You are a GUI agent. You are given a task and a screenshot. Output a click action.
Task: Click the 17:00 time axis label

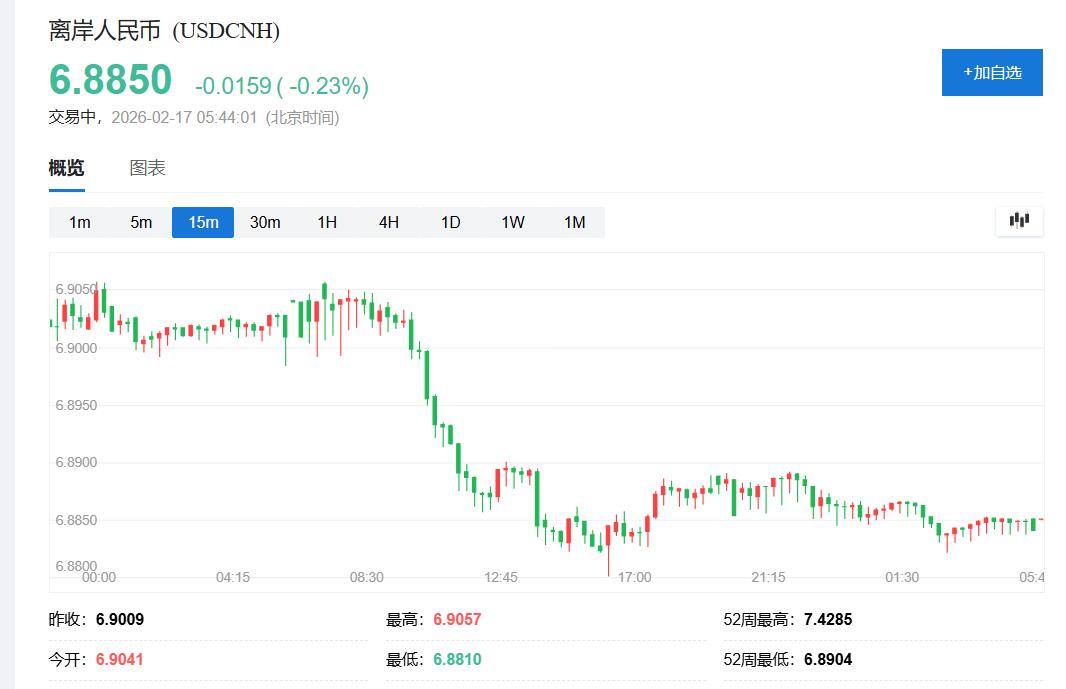pos(634,577)
